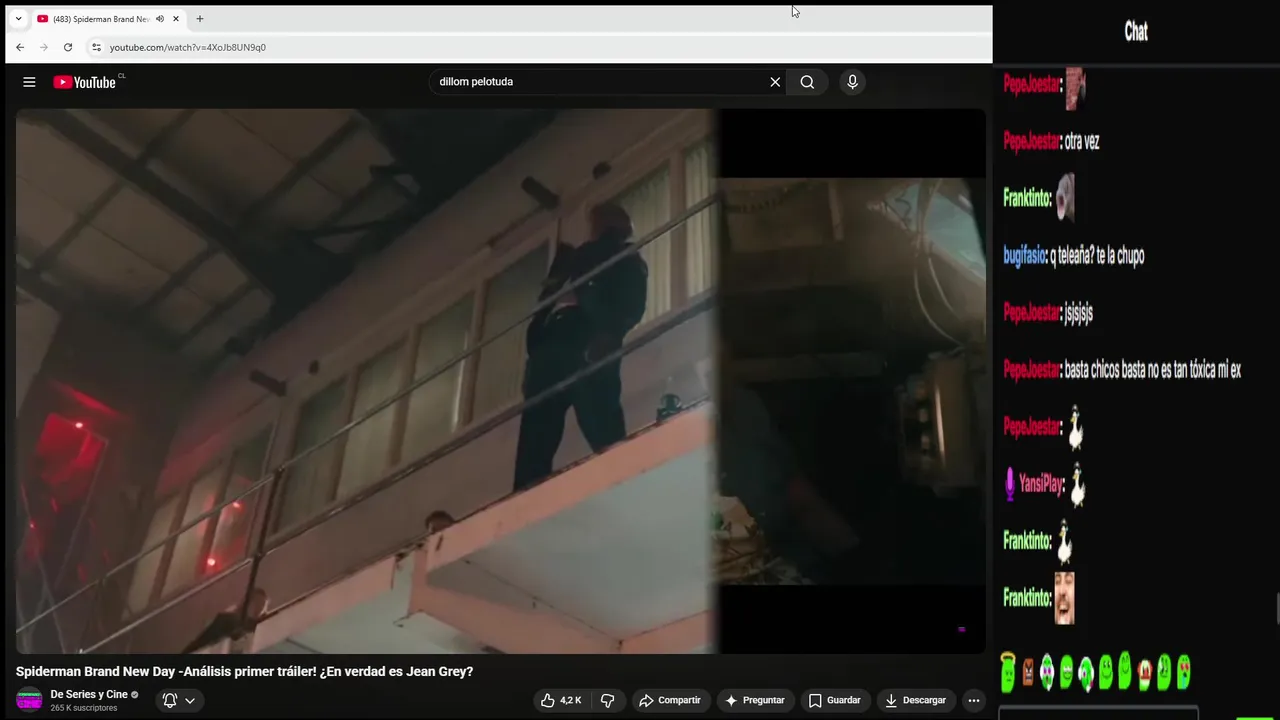Open De Series y Cine channel avatar

point(29,699)
